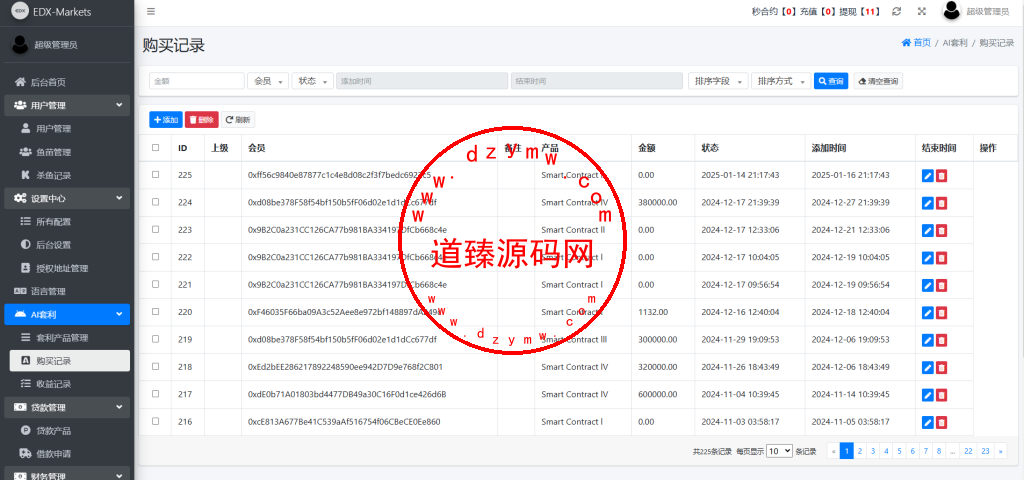Click the 刷新 button above table
This screenshot has height=480, width=1024.
point(238,120)
